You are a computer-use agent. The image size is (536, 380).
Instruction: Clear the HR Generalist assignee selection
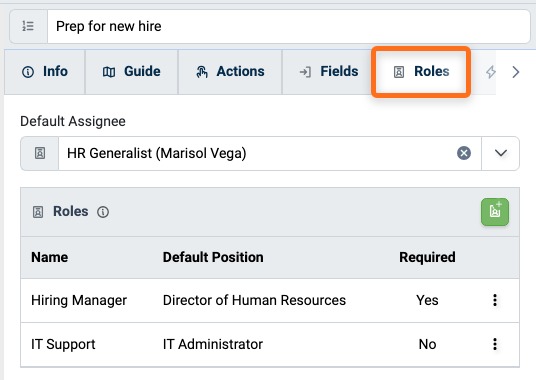click(464, 153)
